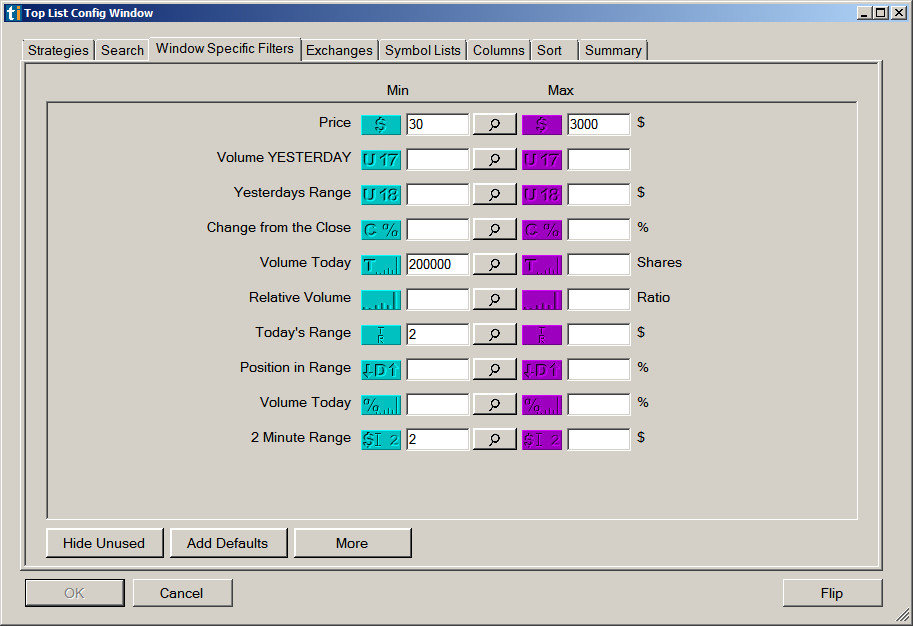This screenshot has height=626, width=913.
Task: Click the Flip button
Action: pyautogui.click(x=832, y=593)
